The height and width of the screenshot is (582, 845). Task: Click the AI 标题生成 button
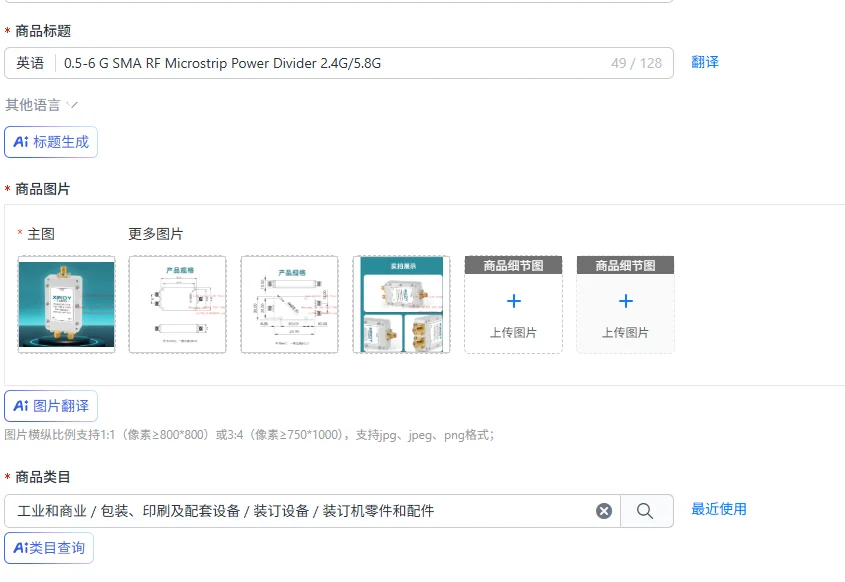(x=51, y=142)
